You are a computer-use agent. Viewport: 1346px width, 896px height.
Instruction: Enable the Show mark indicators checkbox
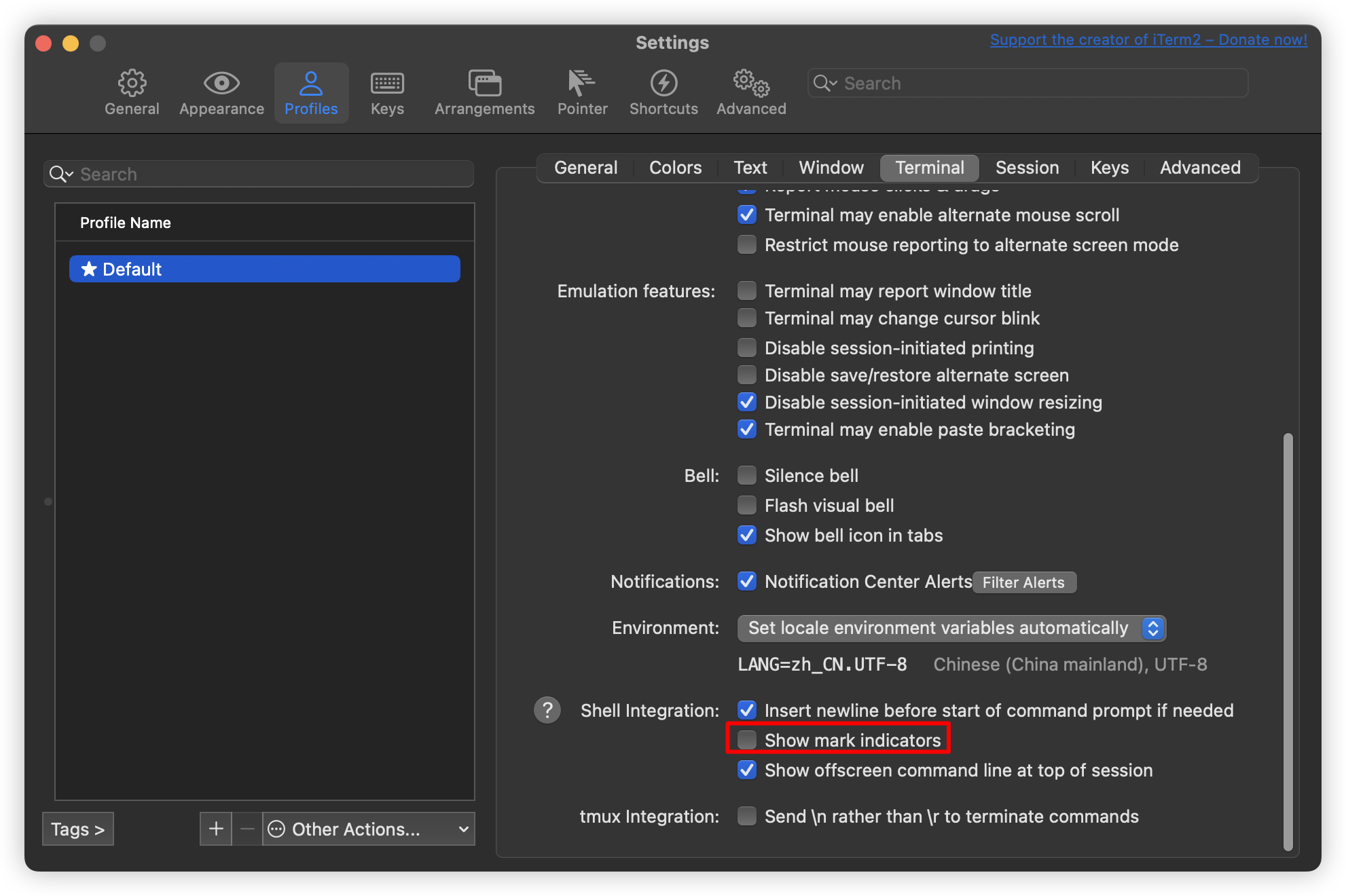[x=747, y=740]
